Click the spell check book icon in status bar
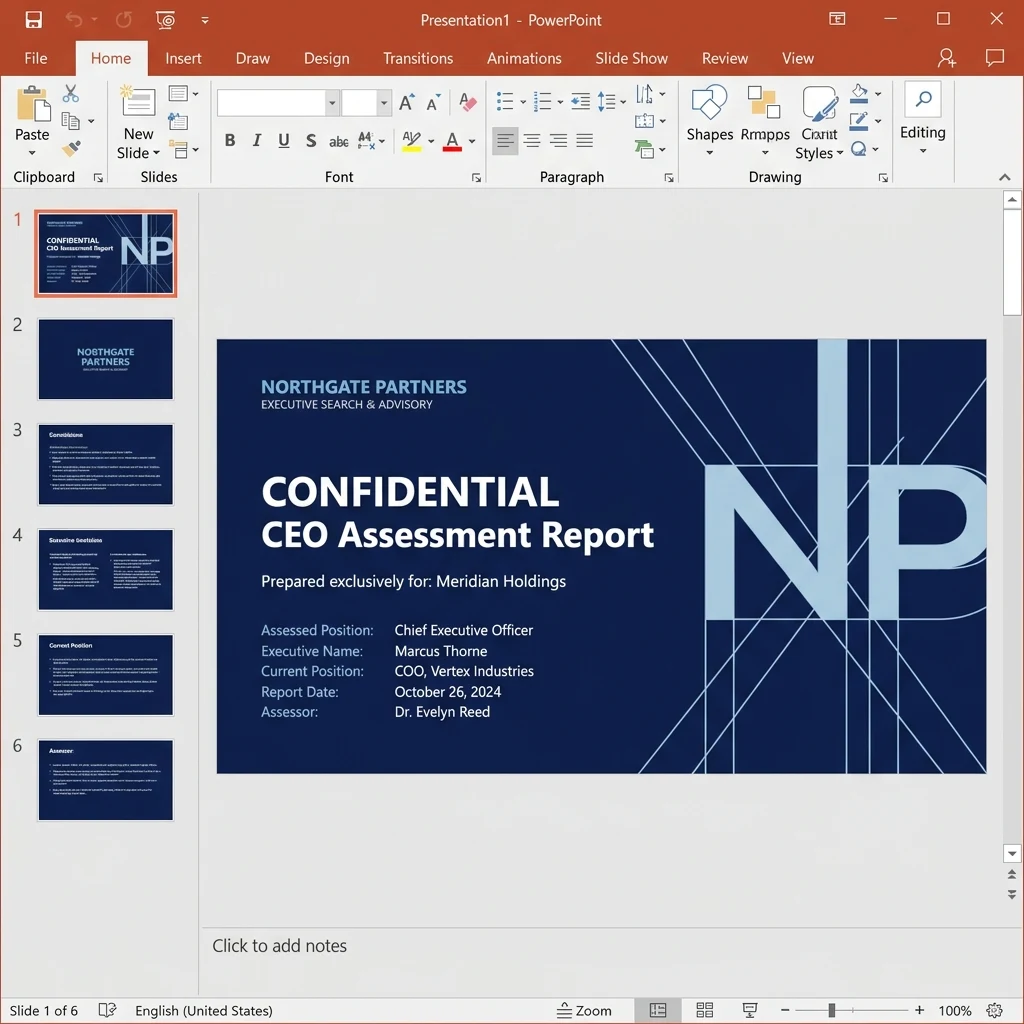The height and width of the screenshot is (1024, 1024). (107, 1010)
